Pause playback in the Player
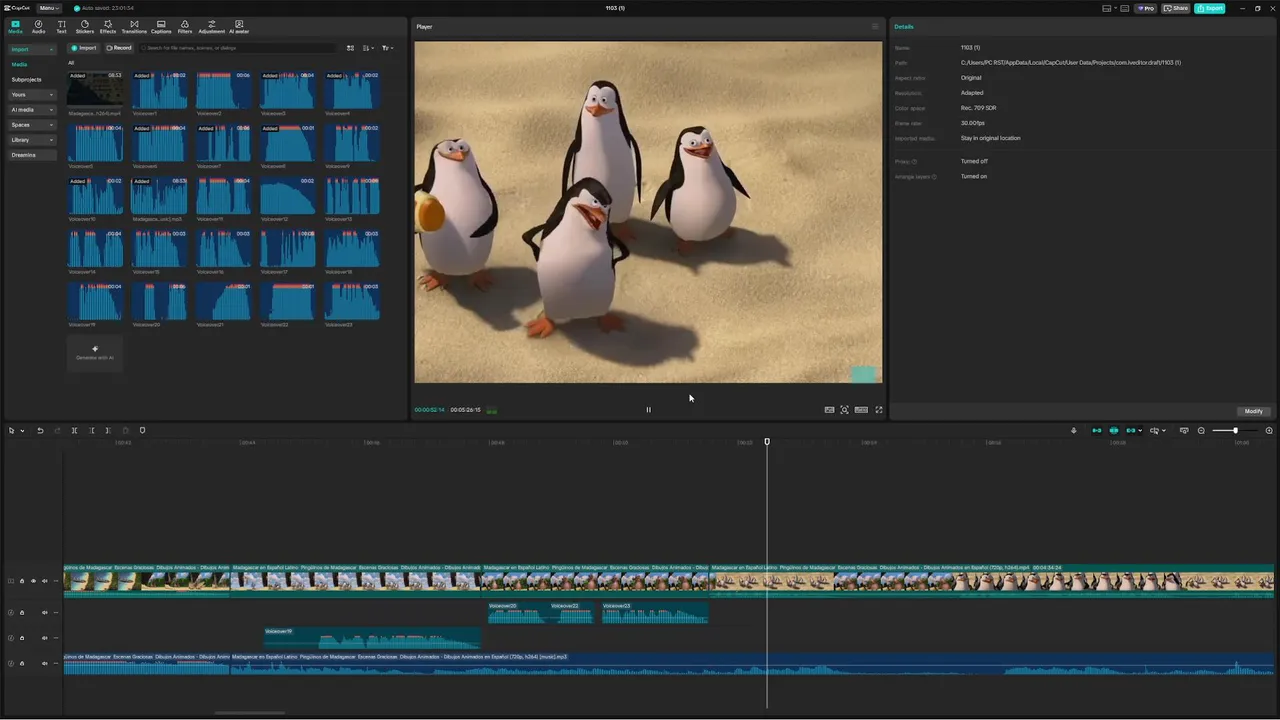Viewport: 1280px width, 720px height. (648, 410)
